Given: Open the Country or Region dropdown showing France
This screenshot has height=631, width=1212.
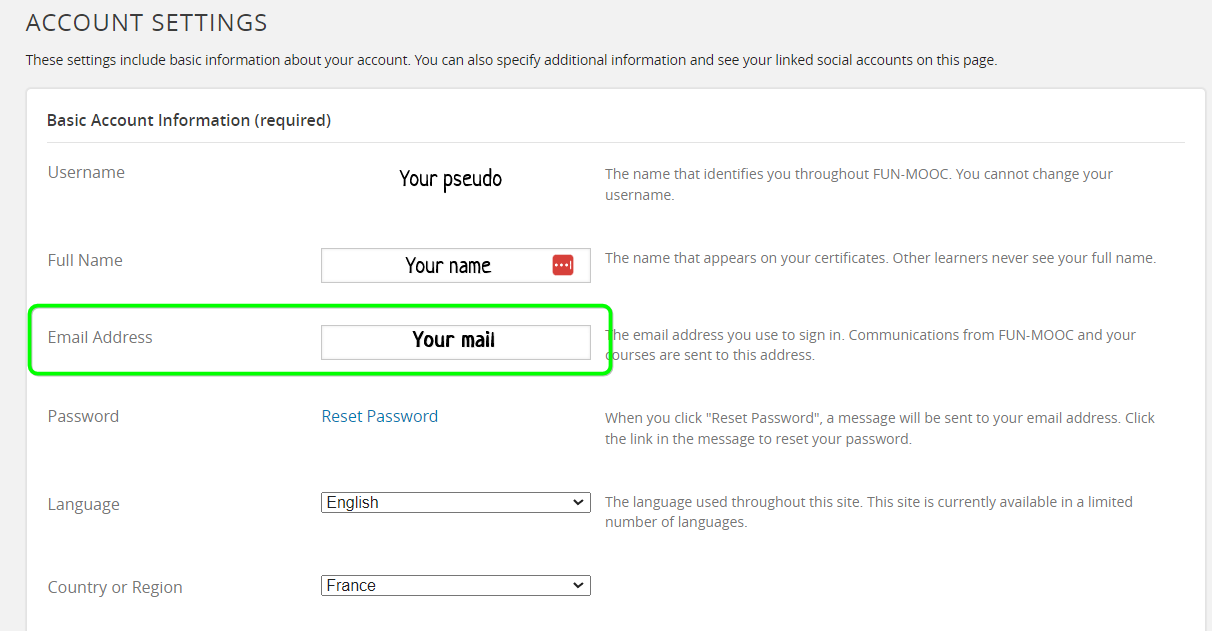Looking at the screenshot, I should click(x=455, y=586).
